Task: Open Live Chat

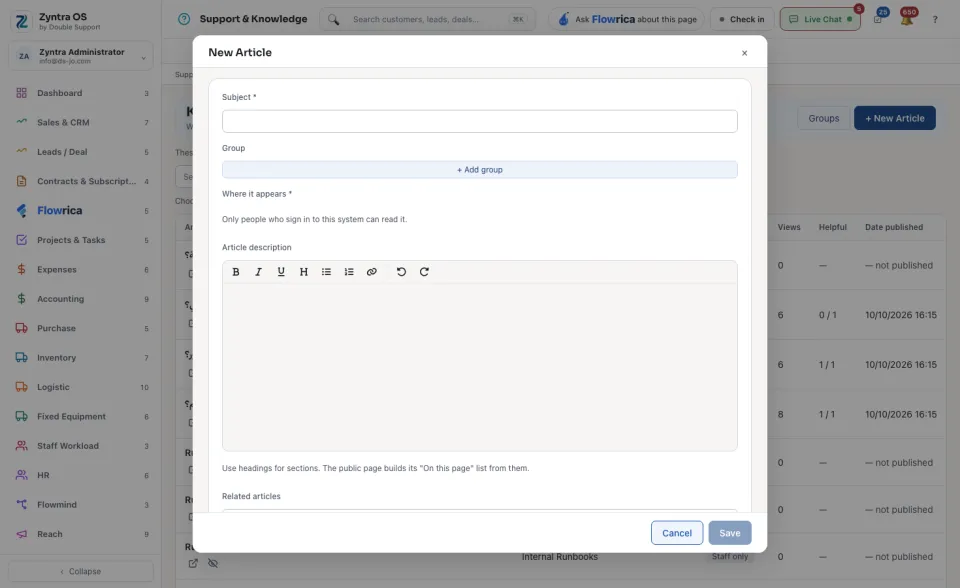Action: pyautogui.click(x=820, y=20)
